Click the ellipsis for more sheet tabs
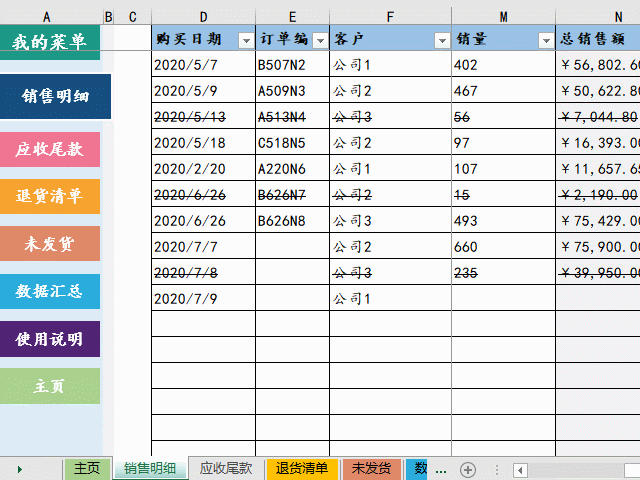The image size is (640, 480). tap(441, 469)
